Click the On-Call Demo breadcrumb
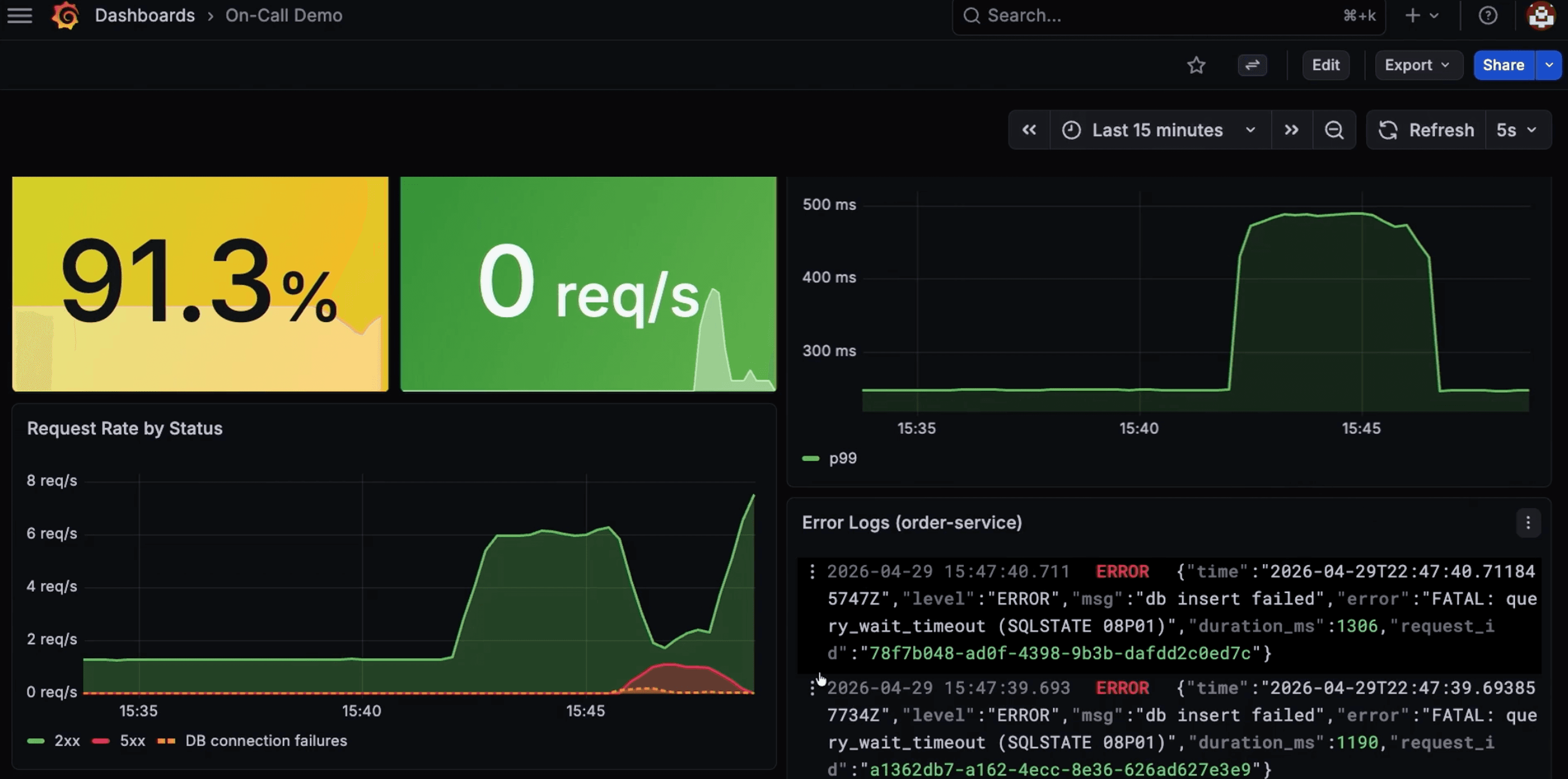 284,15
